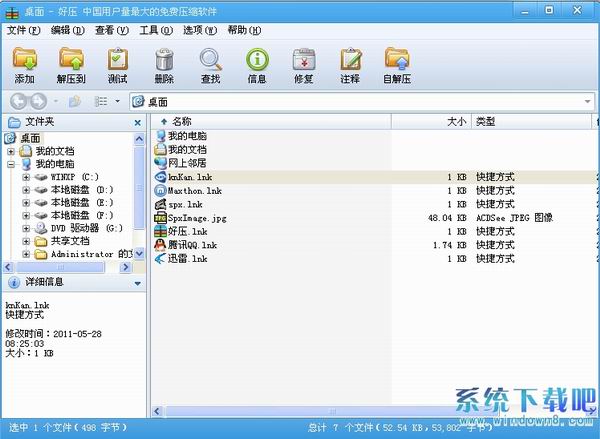Open the 文件(F) menu

(x=23, y=30)
